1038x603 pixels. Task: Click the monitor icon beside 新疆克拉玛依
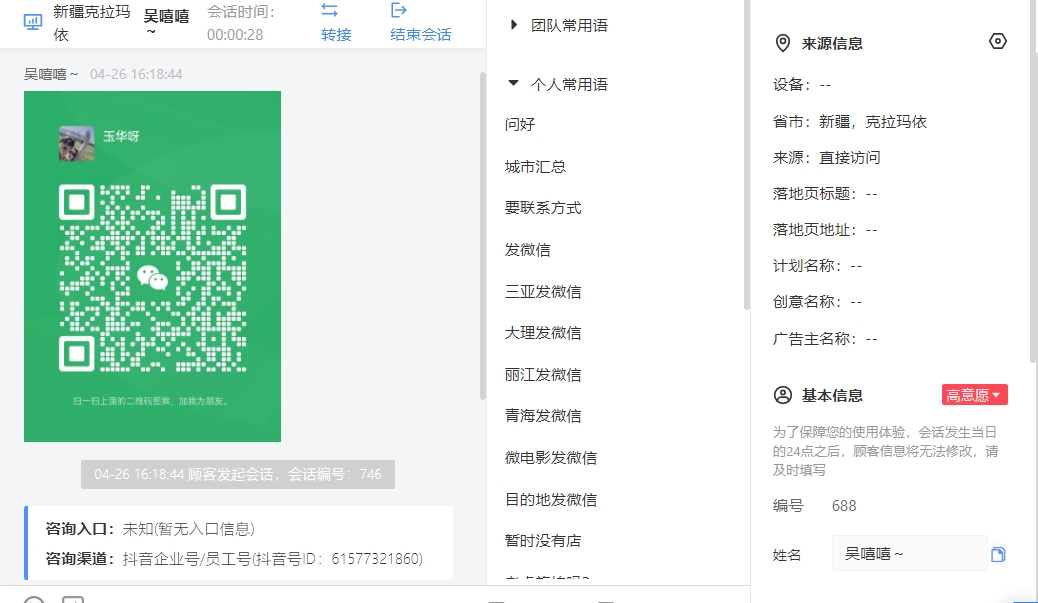(x=32, y=23)
